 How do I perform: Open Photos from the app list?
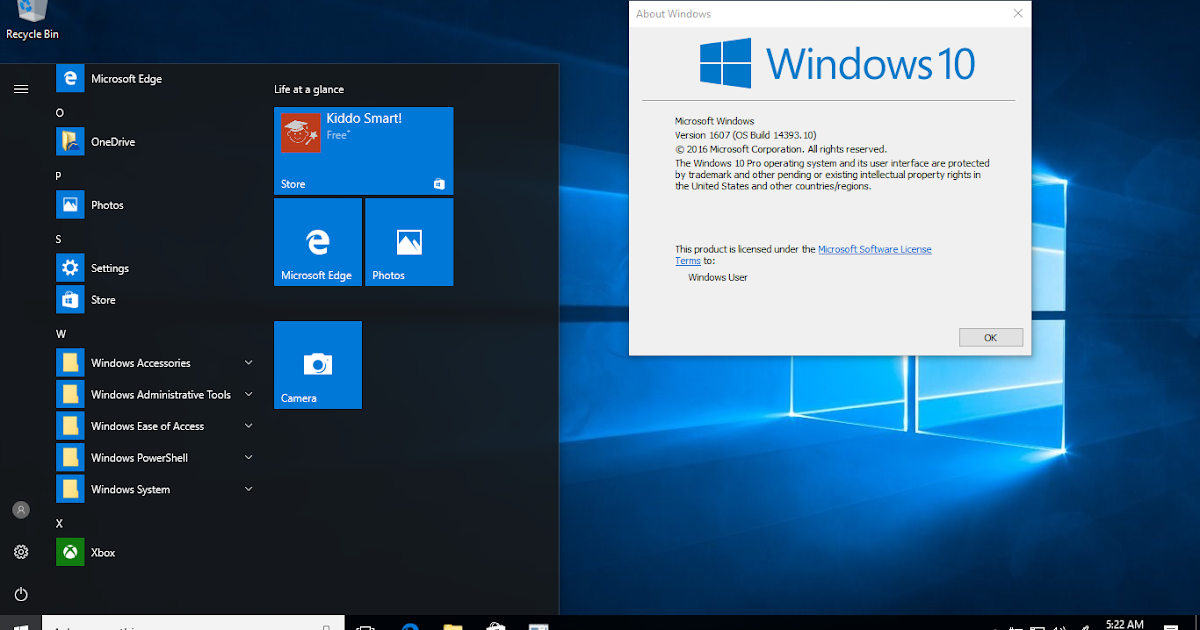[155, 205]
